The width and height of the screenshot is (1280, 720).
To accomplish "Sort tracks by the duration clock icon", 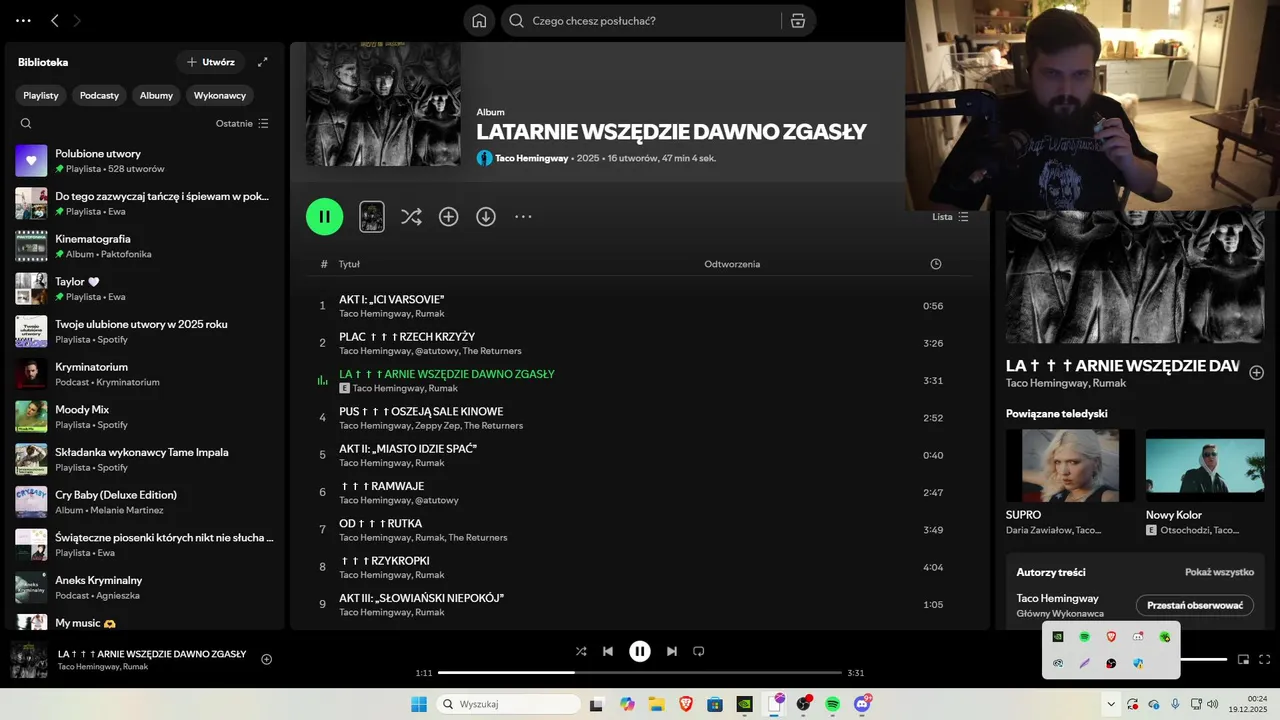I will tap(936, 264).
